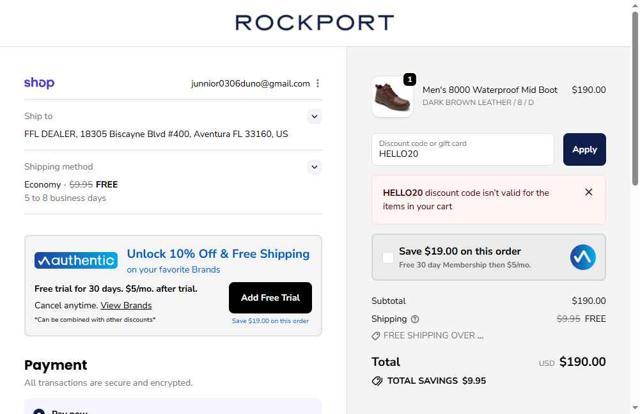Expand the Ship to address section

pos(314,117)
